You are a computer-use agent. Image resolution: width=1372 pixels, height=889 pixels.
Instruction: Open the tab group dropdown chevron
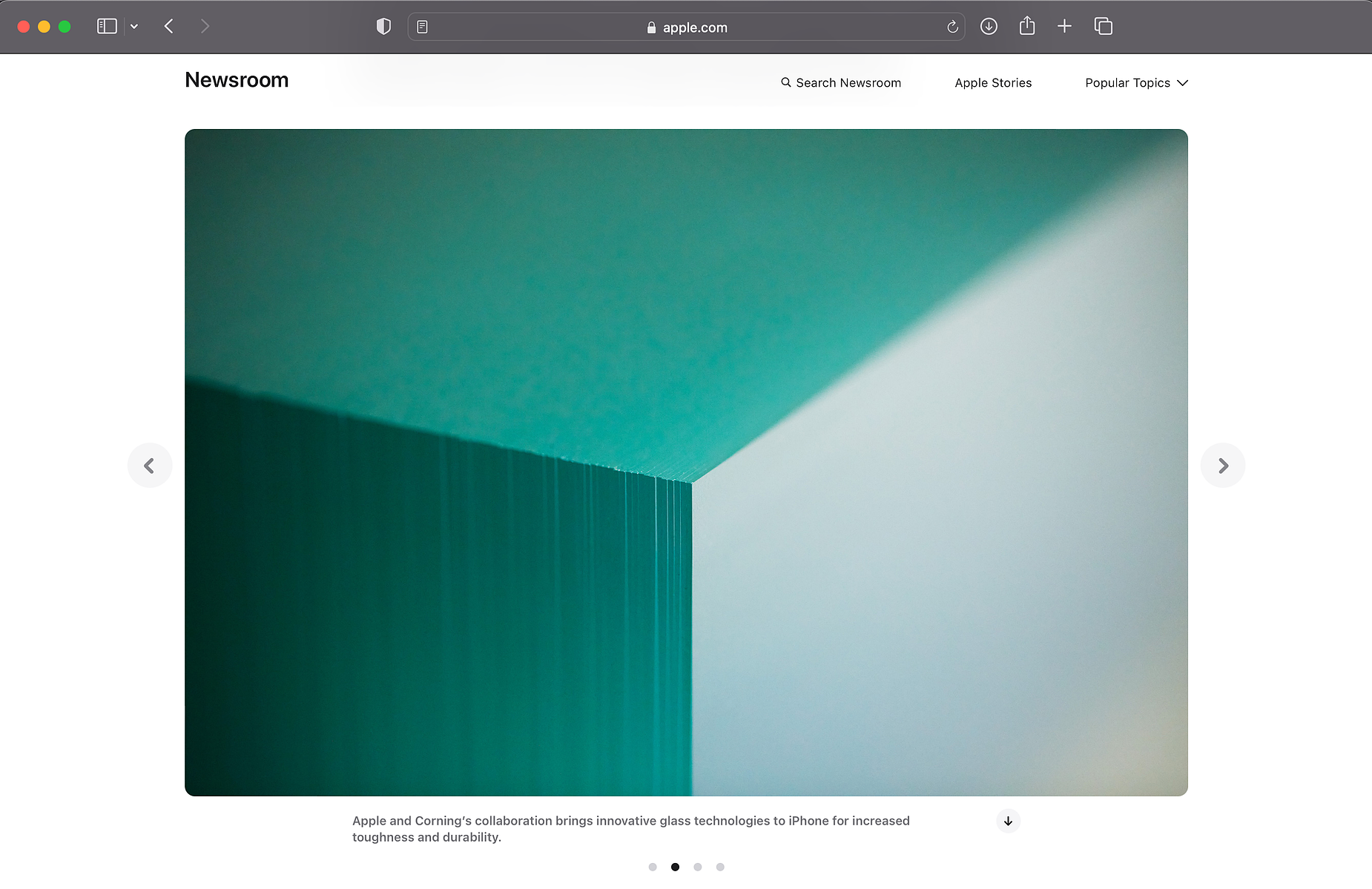pyautogui.click(x=134, y=27)
